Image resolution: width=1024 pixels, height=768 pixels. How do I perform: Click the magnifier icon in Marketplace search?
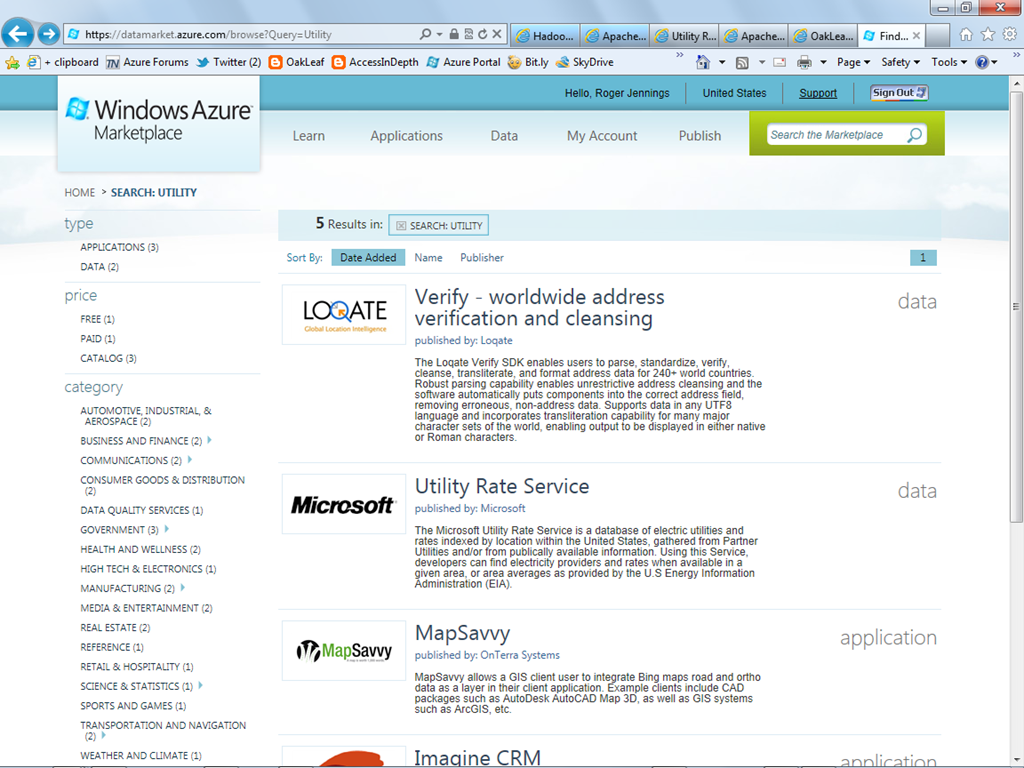pyautogui.click(x=914, y=135)
